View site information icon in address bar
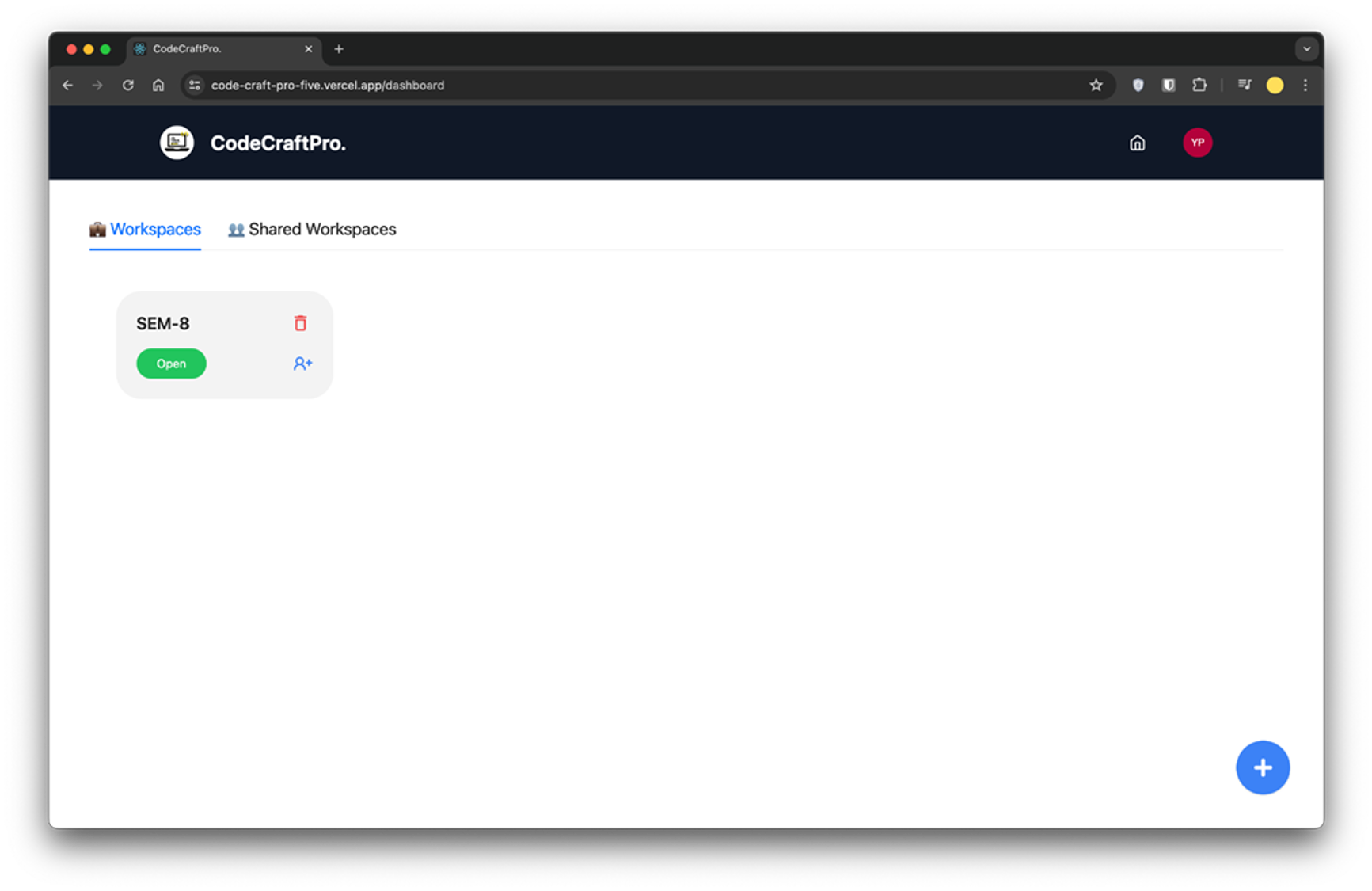1372x891 pixels. click(195, 86)
